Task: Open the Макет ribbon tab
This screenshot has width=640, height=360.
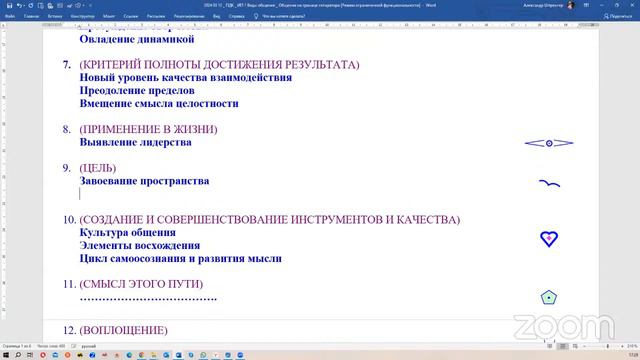Action: pyautogui.click(x=109, y=16)
